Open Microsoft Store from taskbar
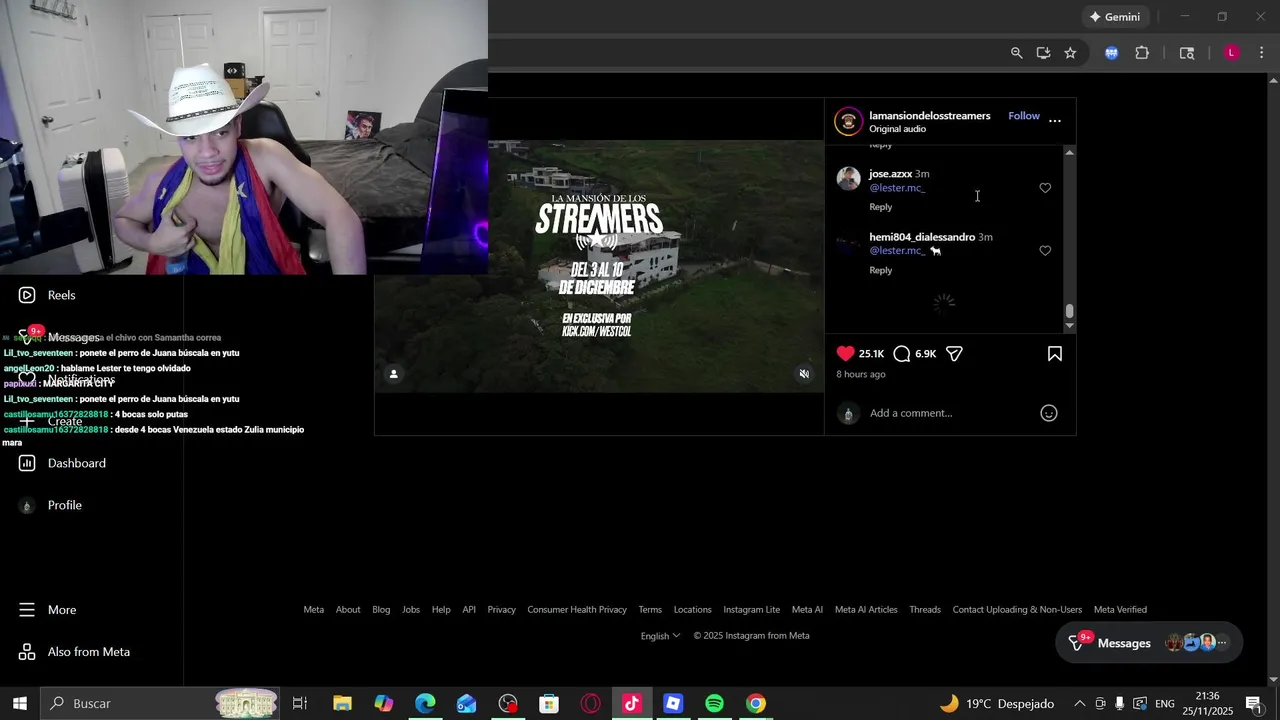The height and width of the screenshot is (720, 1280). click(x=549, y=703)
